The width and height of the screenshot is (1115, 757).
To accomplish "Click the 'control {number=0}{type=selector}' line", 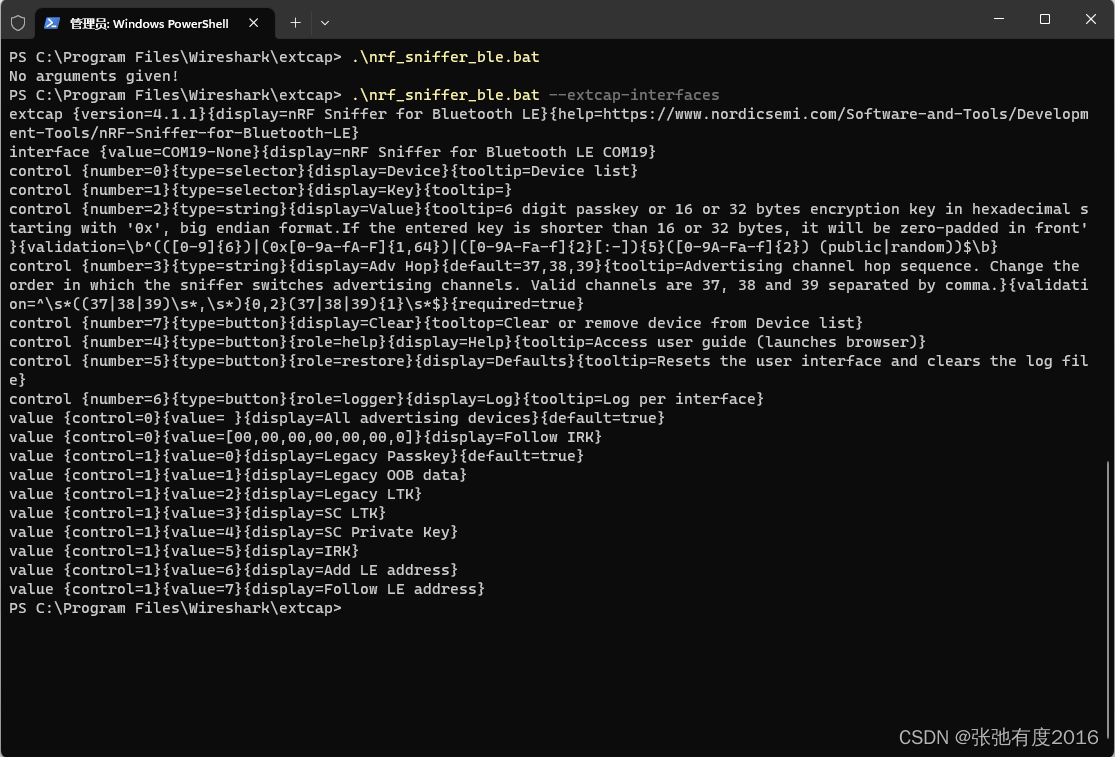I will point(324,171).
